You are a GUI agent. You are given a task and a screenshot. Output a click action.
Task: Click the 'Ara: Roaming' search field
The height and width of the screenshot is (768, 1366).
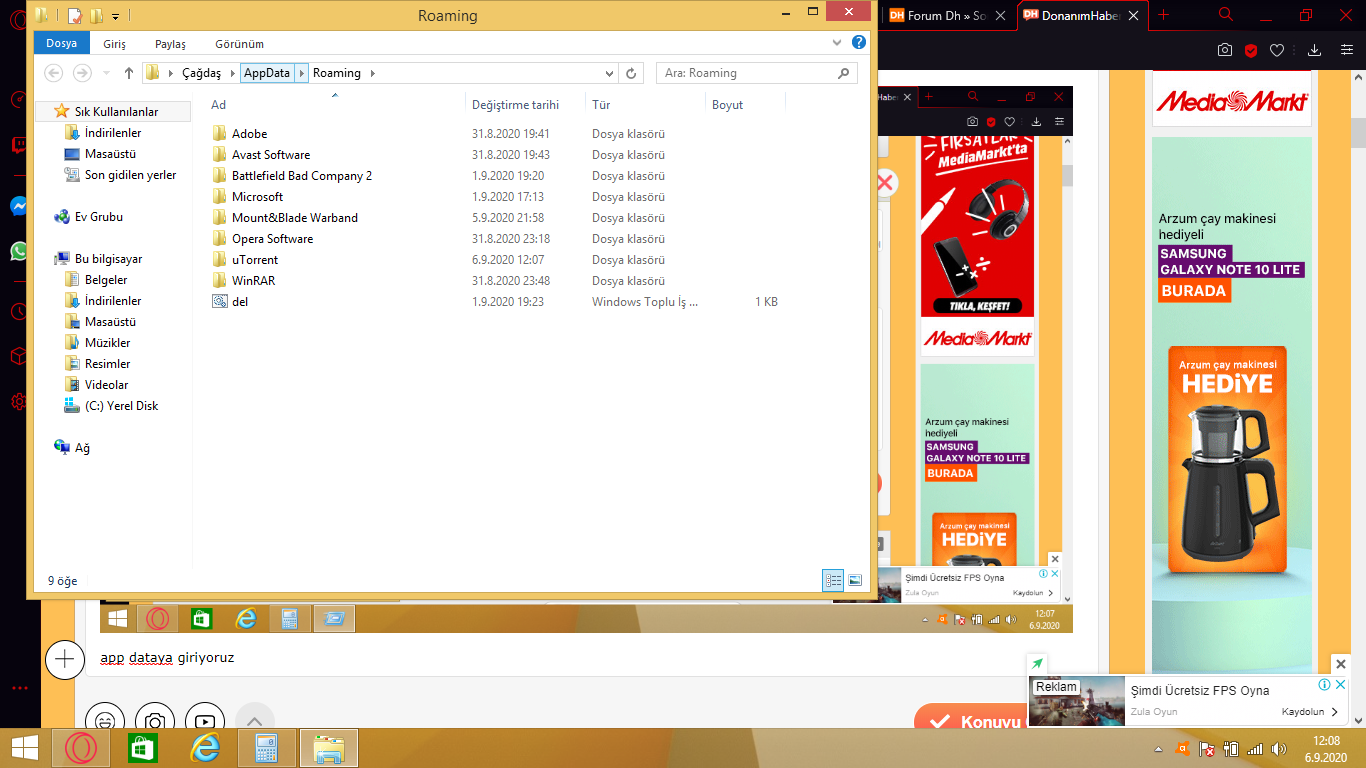click(x=756, y=73)
